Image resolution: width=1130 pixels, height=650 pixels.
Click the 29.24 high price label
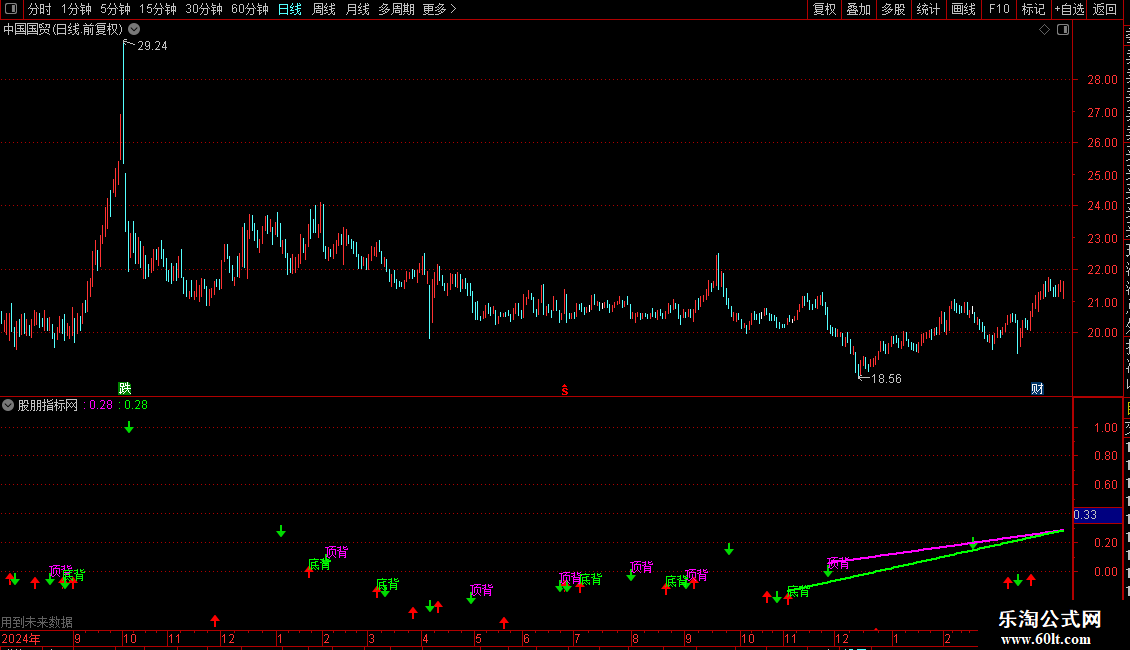coord(152,46)
